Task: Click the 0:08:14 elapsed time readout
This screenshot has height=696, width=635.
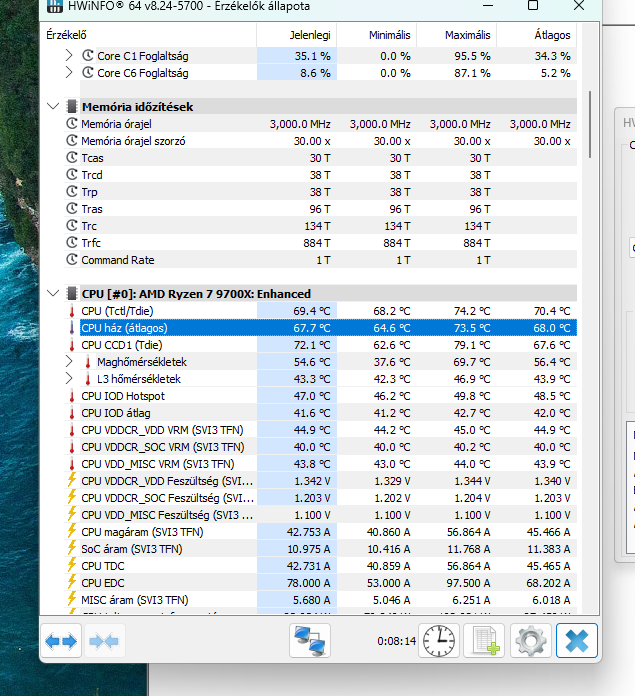Action: point(396,641)
